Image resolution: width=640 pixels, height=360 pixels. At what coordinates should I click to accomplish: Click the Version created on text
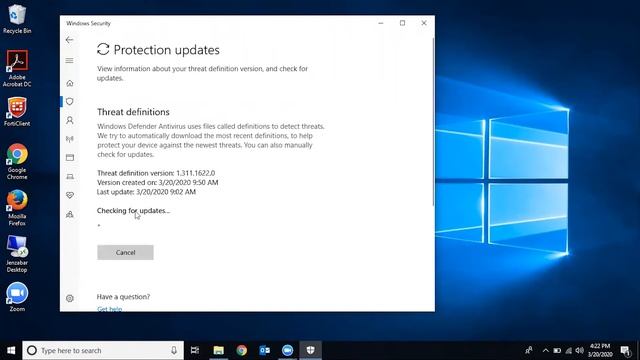point(158,182)
